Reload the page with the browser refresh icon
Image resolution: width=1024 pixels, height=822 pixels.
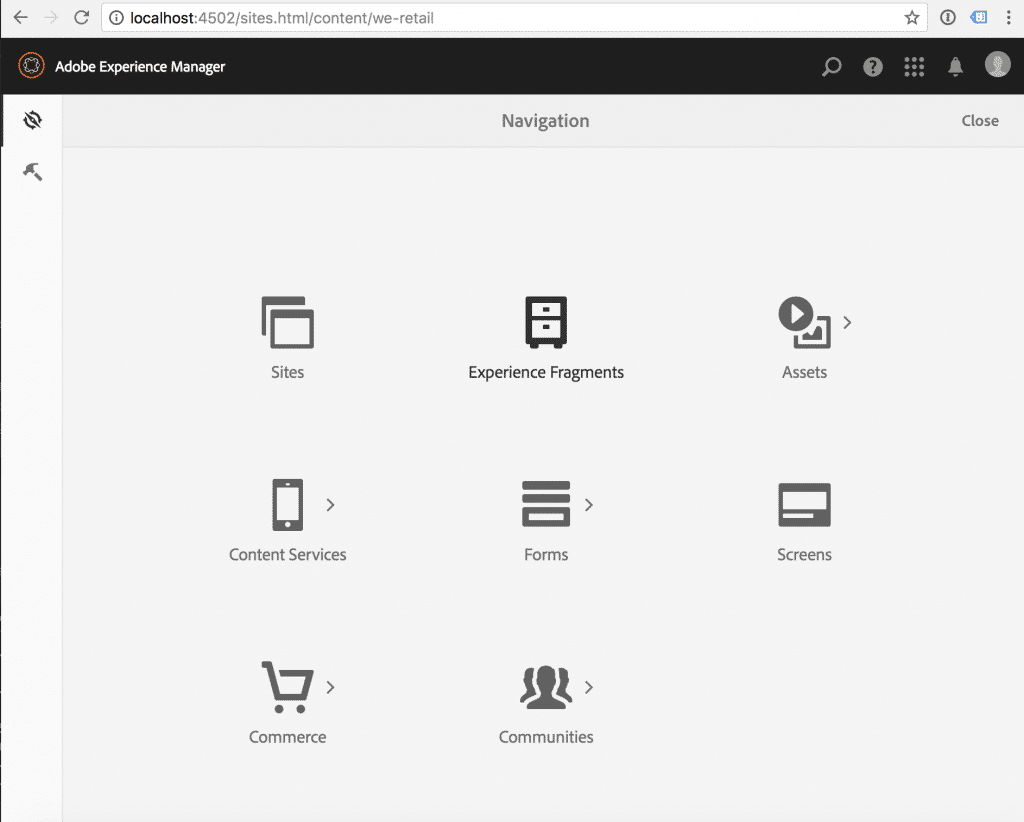click(82, 18)
